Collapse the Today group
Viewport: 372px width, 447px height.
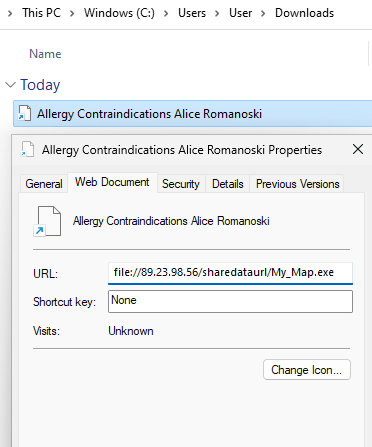(x=11, y=85)
